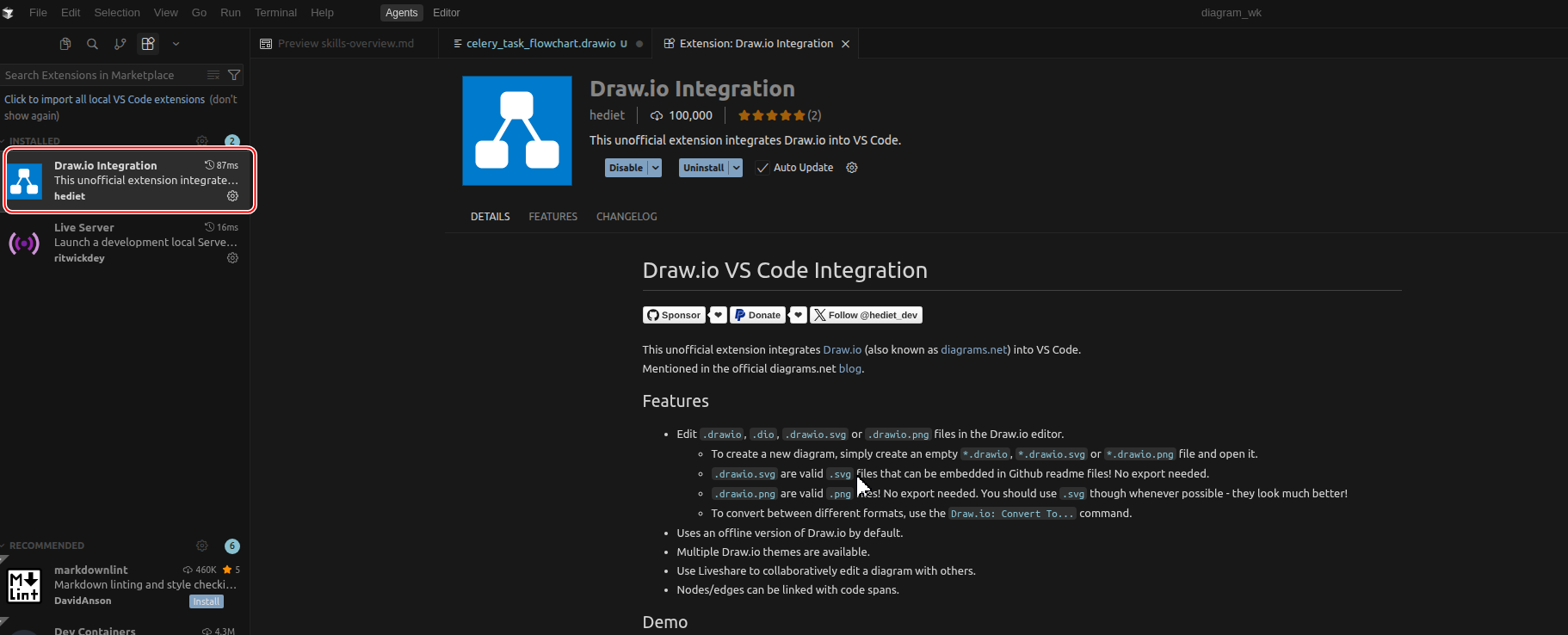Select the Extensions view icon
Screen dimensions: 1568x635
click(x=148, y=44)
